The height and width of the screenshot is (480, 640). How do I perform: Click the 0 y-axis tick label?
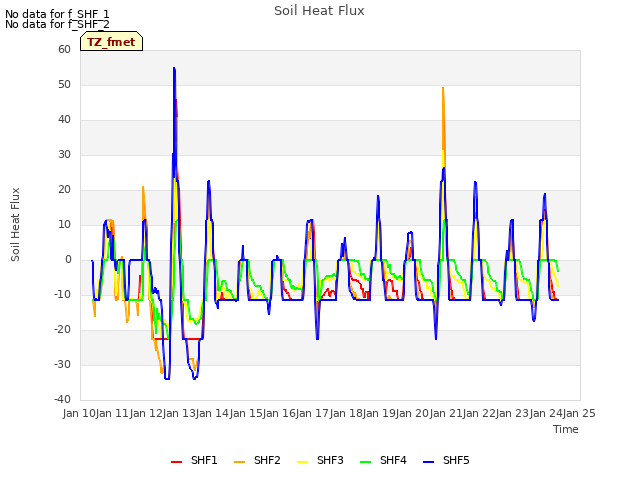click(68, 260)
